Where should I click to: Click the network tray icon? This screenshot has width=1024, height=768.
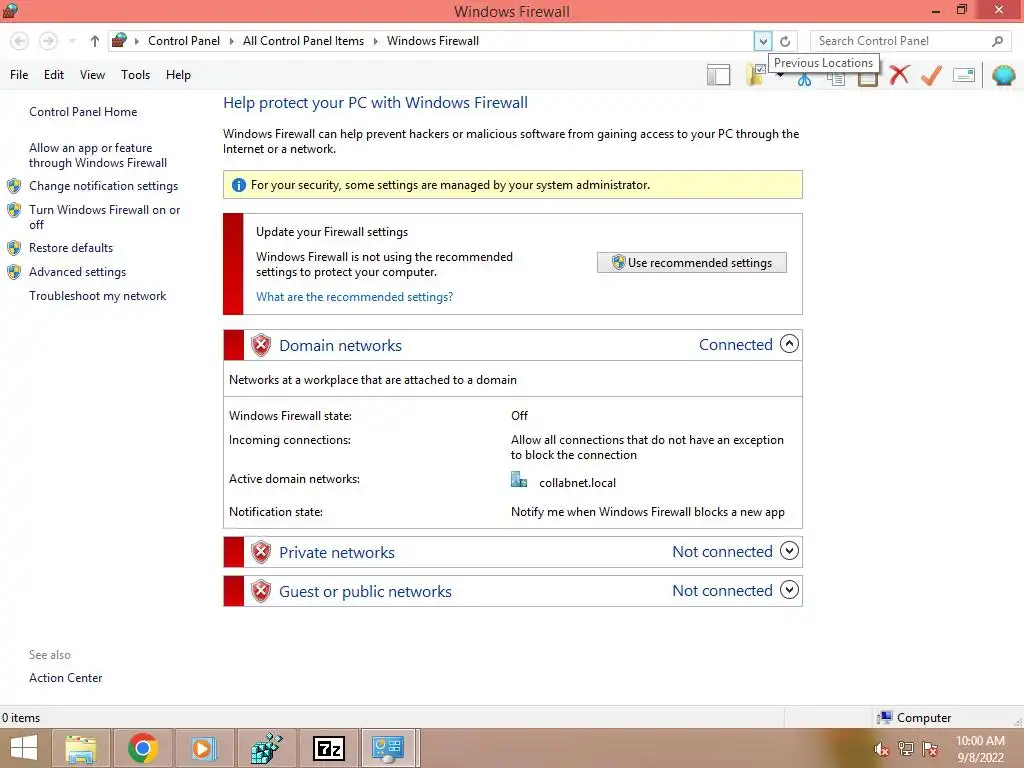[906, 749]
